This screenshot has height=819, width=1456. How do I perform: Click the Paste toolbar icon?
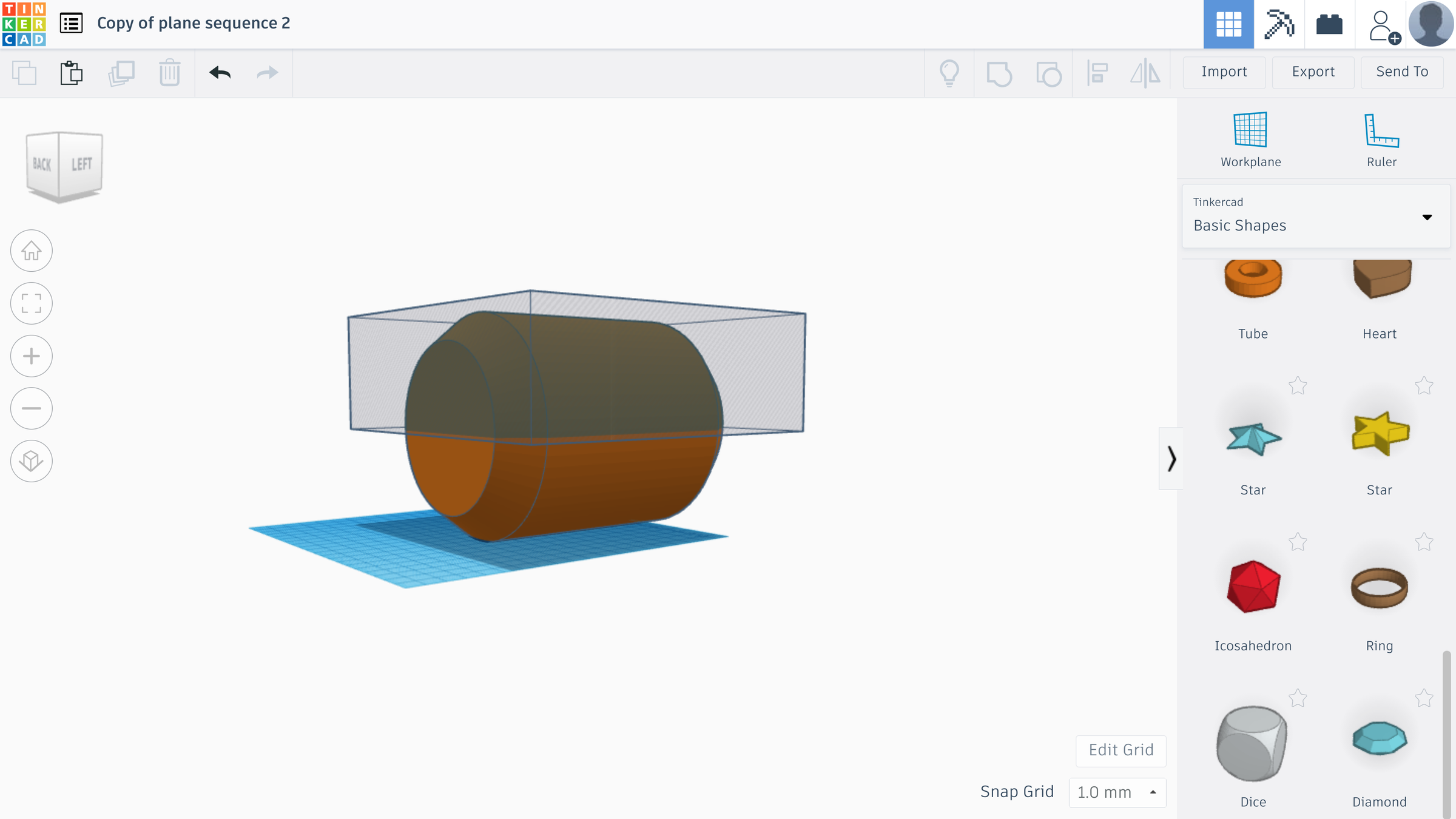point(72,73)
